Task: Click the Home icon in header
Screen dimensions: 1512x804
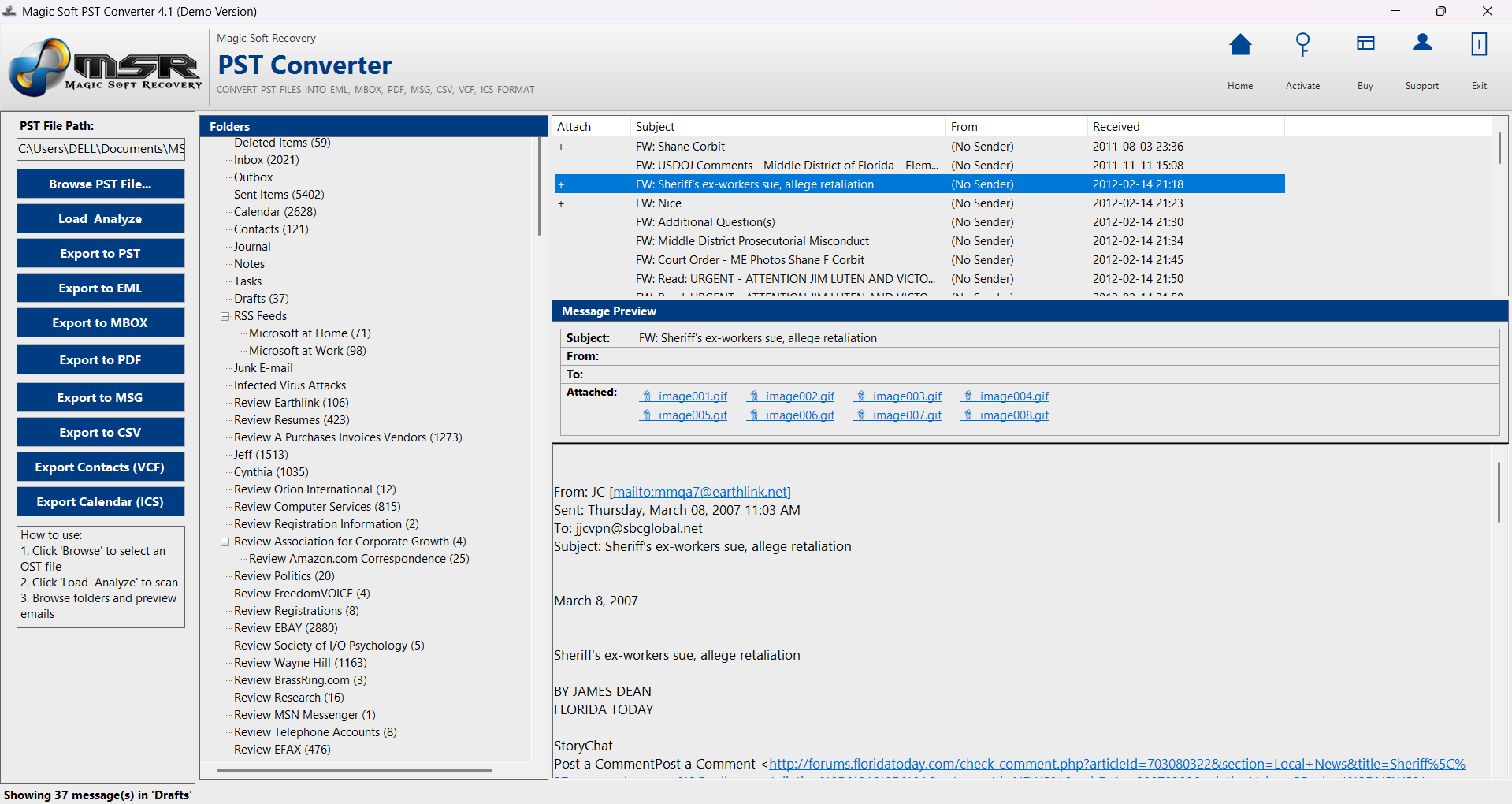Action: [1240, 45]
